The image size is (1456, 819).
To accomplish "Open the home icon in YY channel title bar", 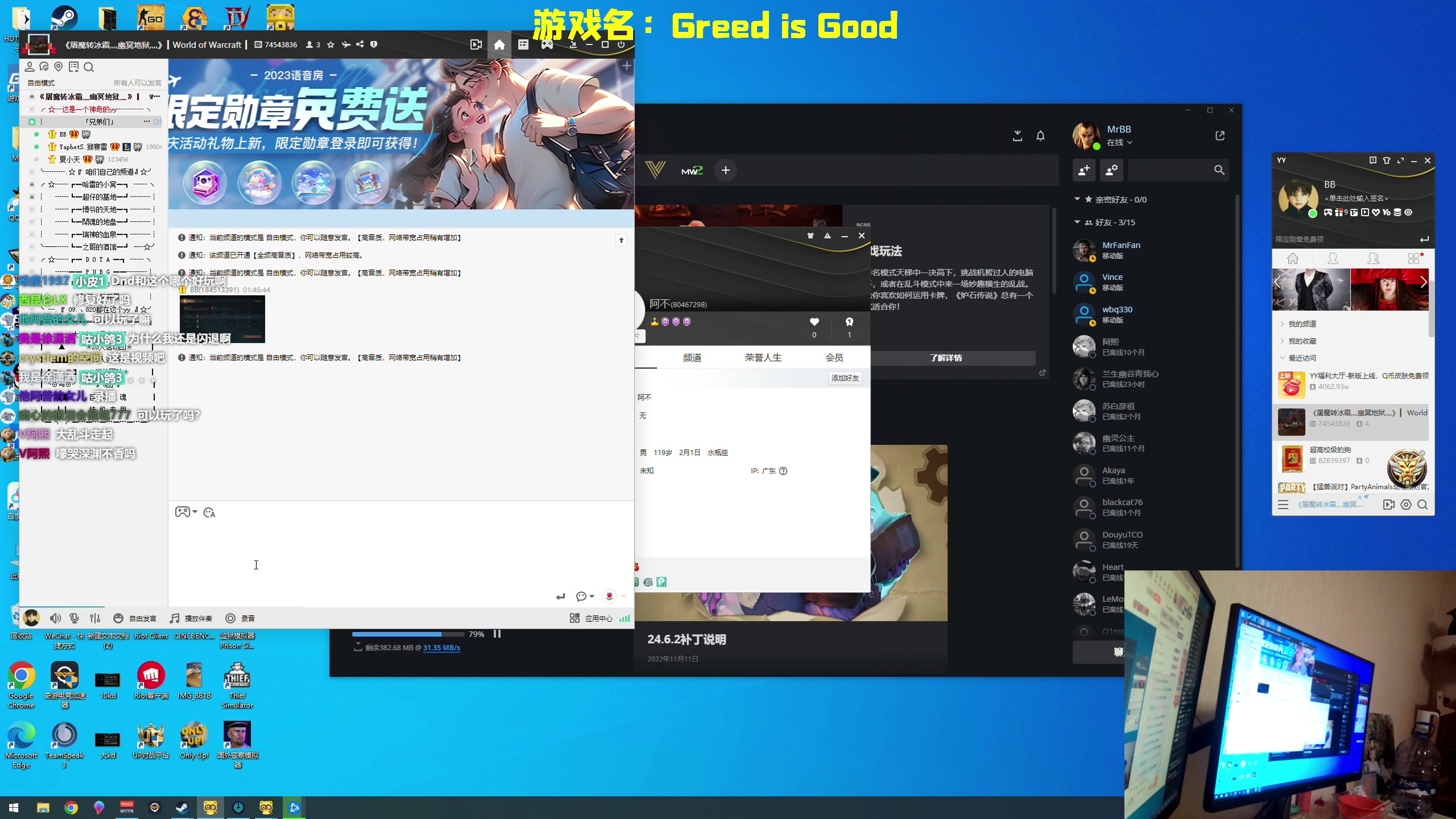I will (499, 44).
